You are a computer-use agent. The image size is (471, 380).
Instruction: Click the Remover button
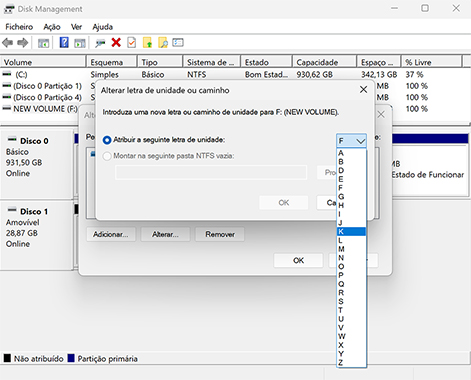click(220, 234)
